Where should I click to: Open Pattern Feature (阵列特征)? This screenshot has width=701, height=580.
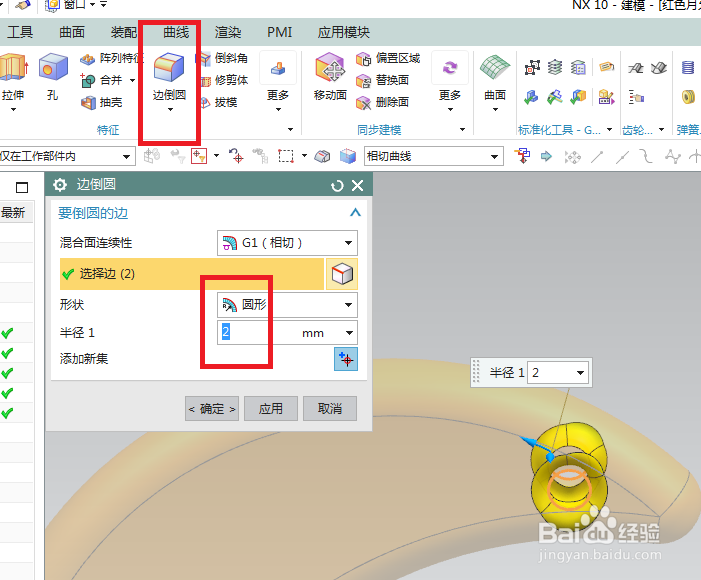pyautogui.click(x=112, y=58)
